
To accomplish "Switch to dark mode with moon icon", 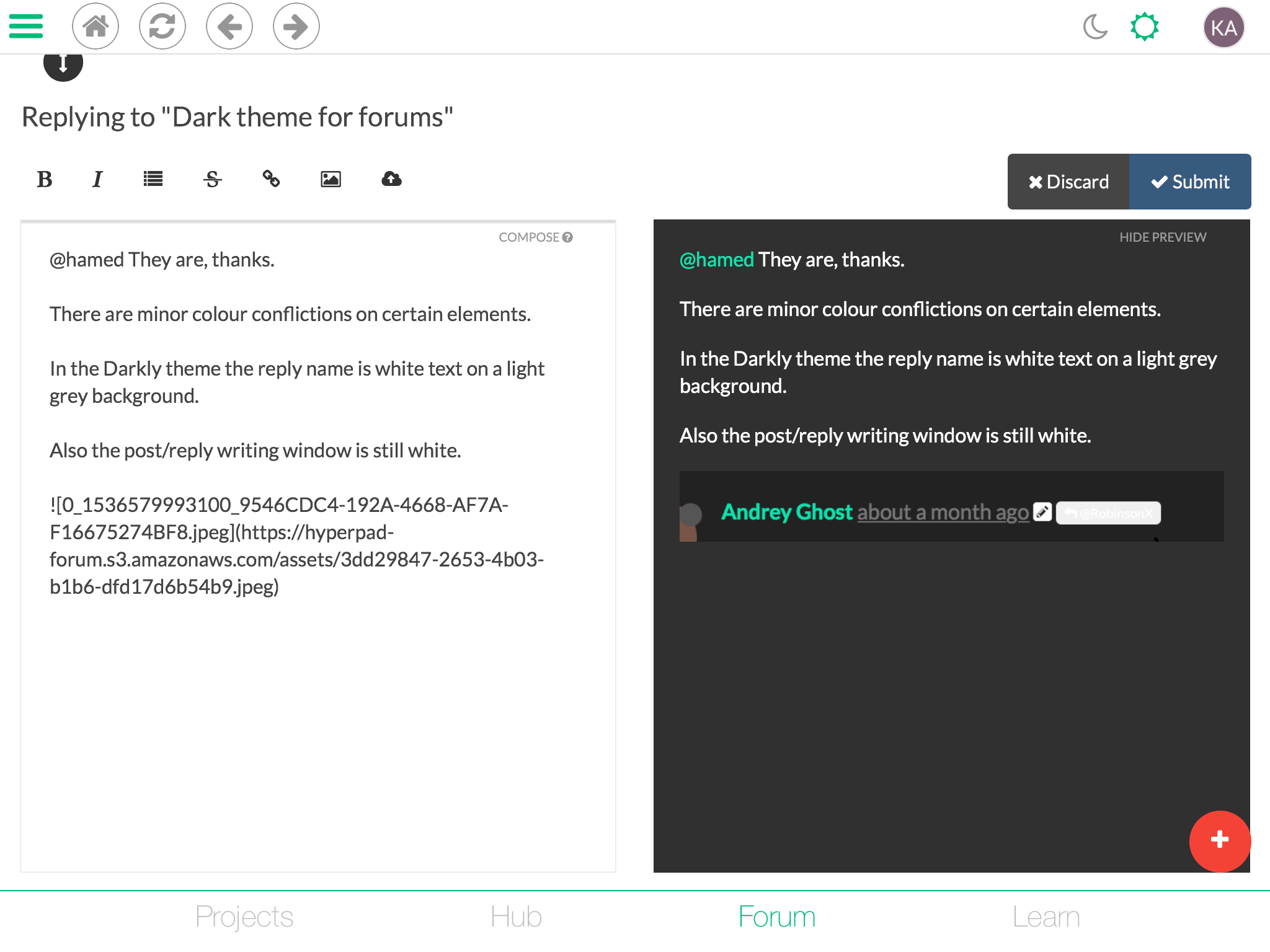I will click(x=1095, y=27).
